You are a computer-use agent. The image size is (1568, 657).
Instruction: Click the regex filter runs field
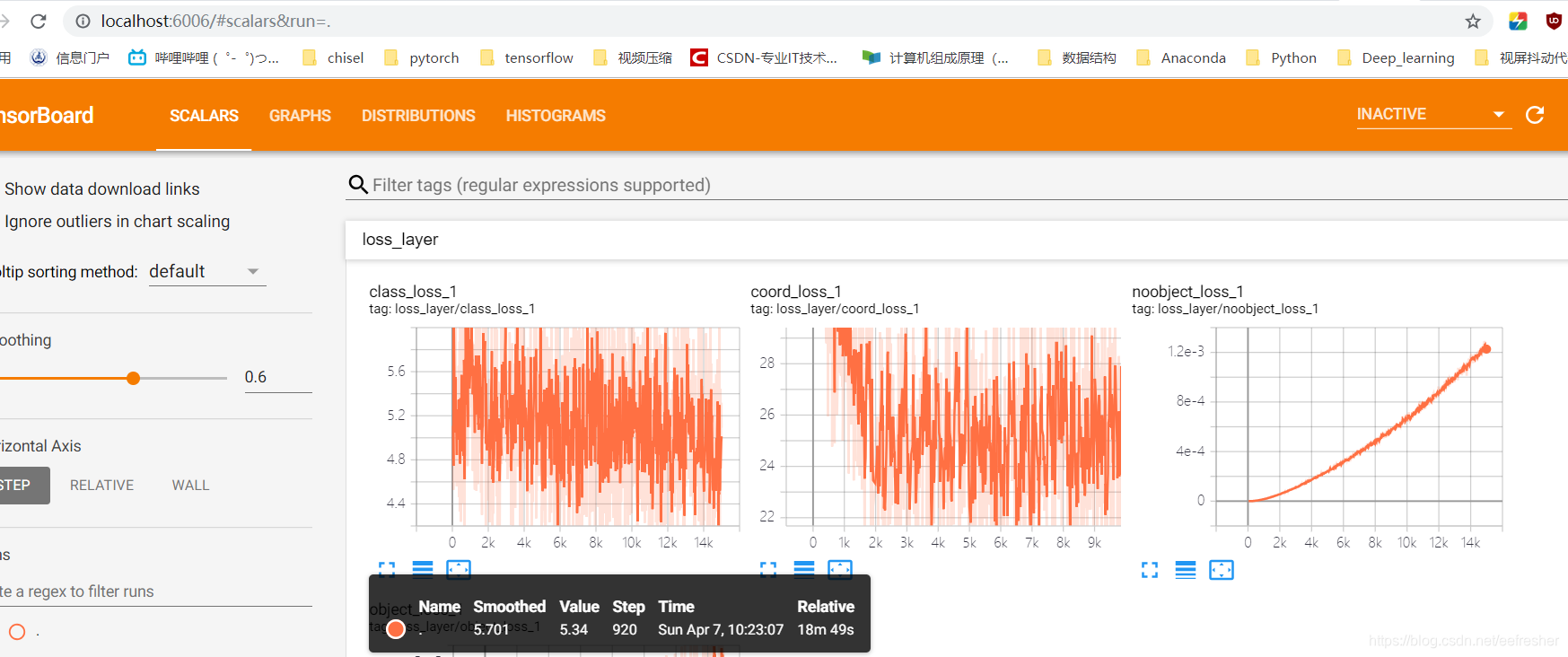156,591
